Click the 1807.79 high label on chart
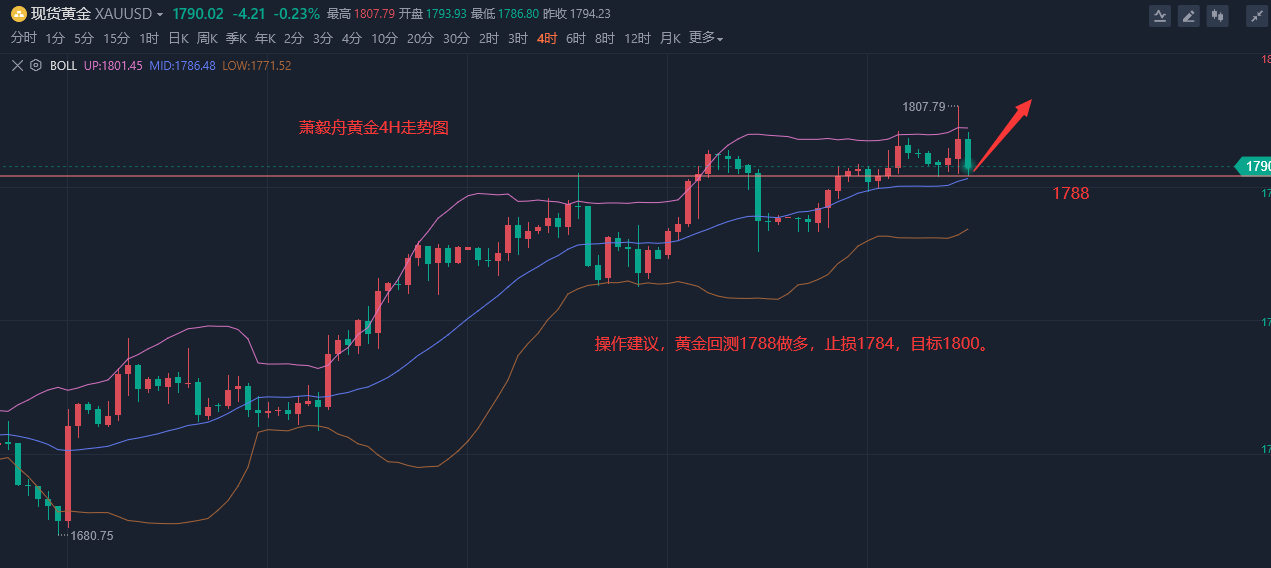The width and height of the screenshot is (1271, 568). pyautogui.click(x=924, y=106)
